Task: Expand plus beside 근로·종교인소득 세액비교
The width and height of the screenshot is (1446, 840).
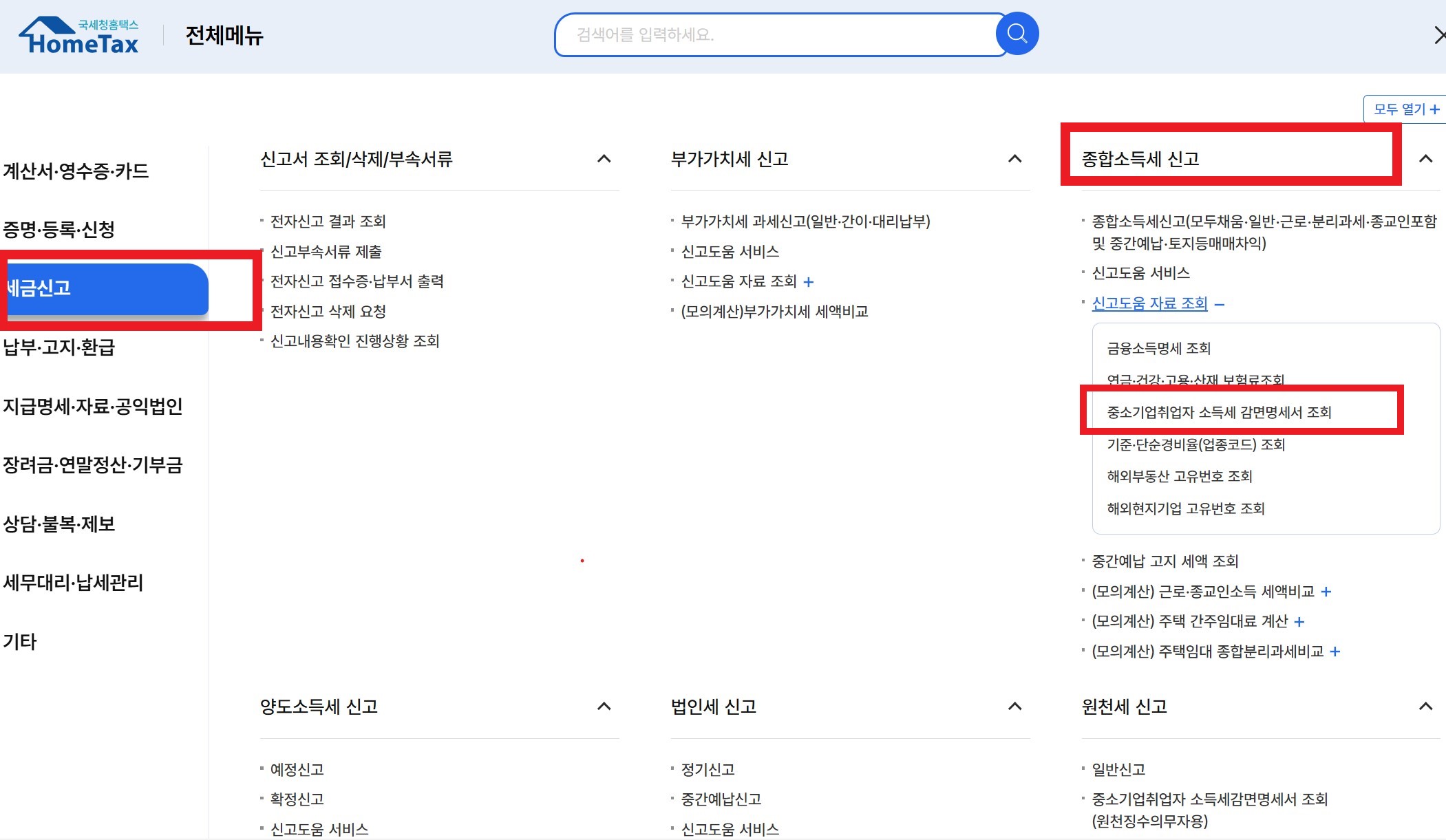Action: [1326, 592]
